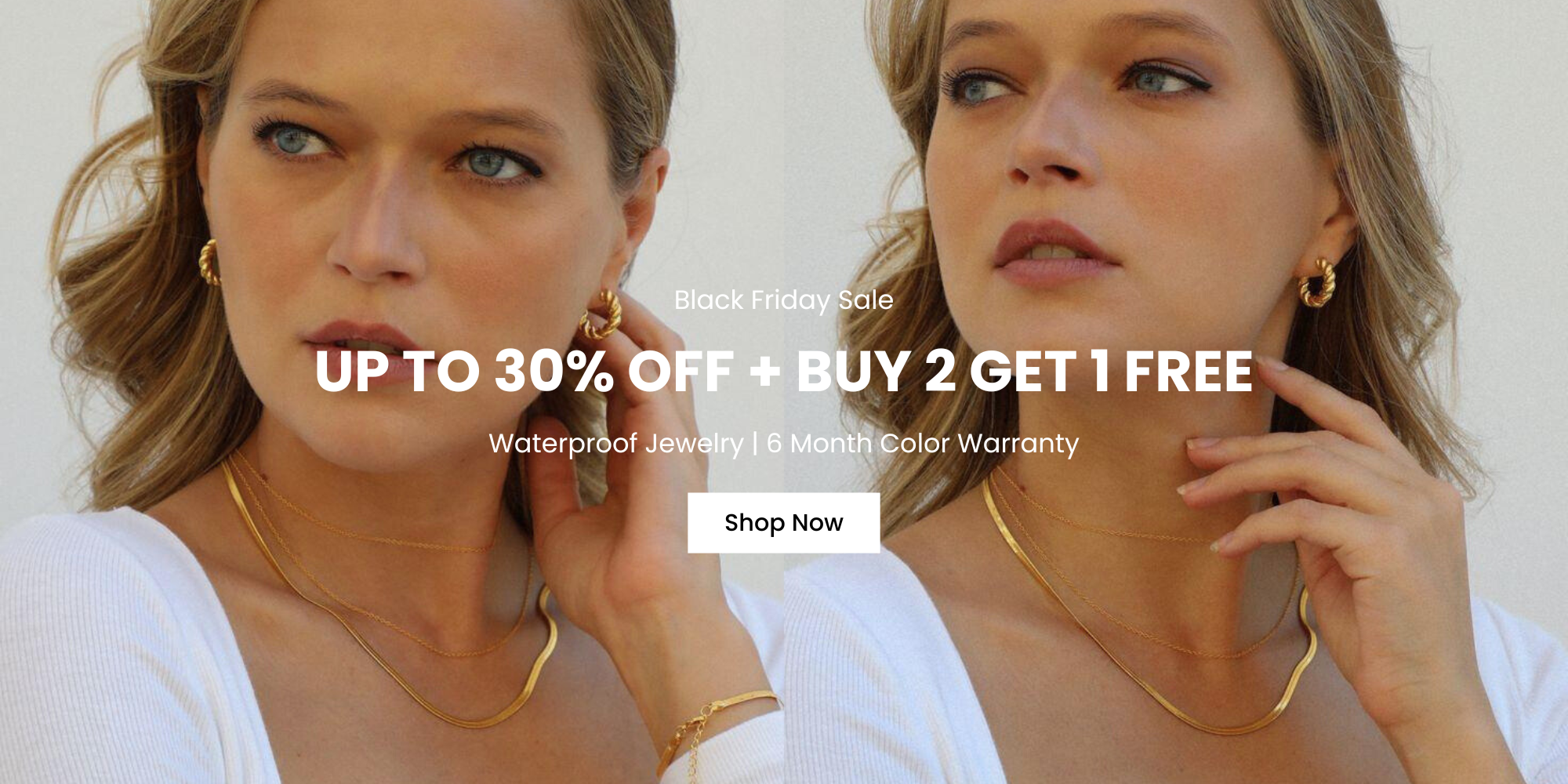Click the plus sign in the headline
This screenshot has height=784, width=1568.
(764, 372)
